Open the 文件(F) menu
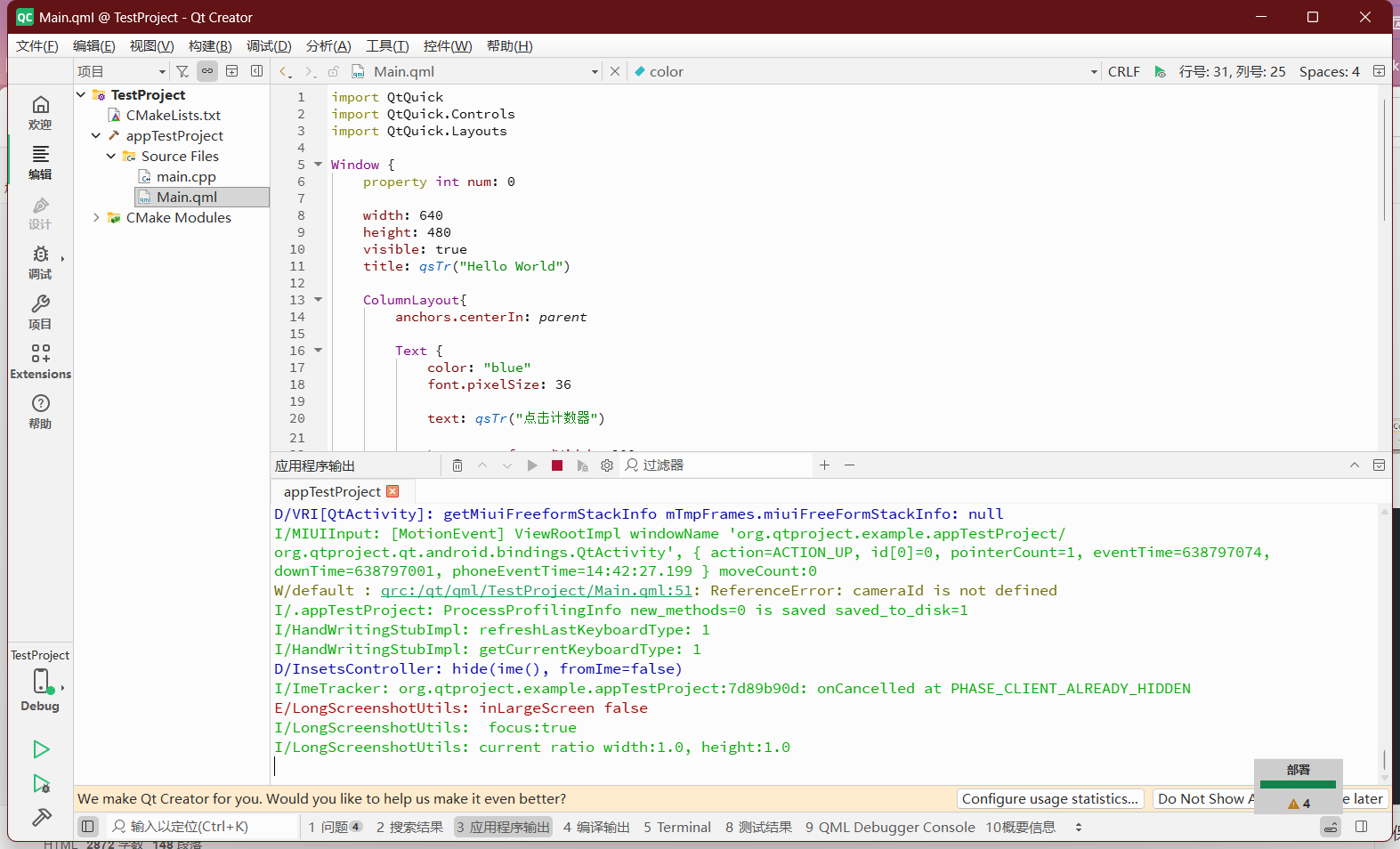 tap(37, 46)
